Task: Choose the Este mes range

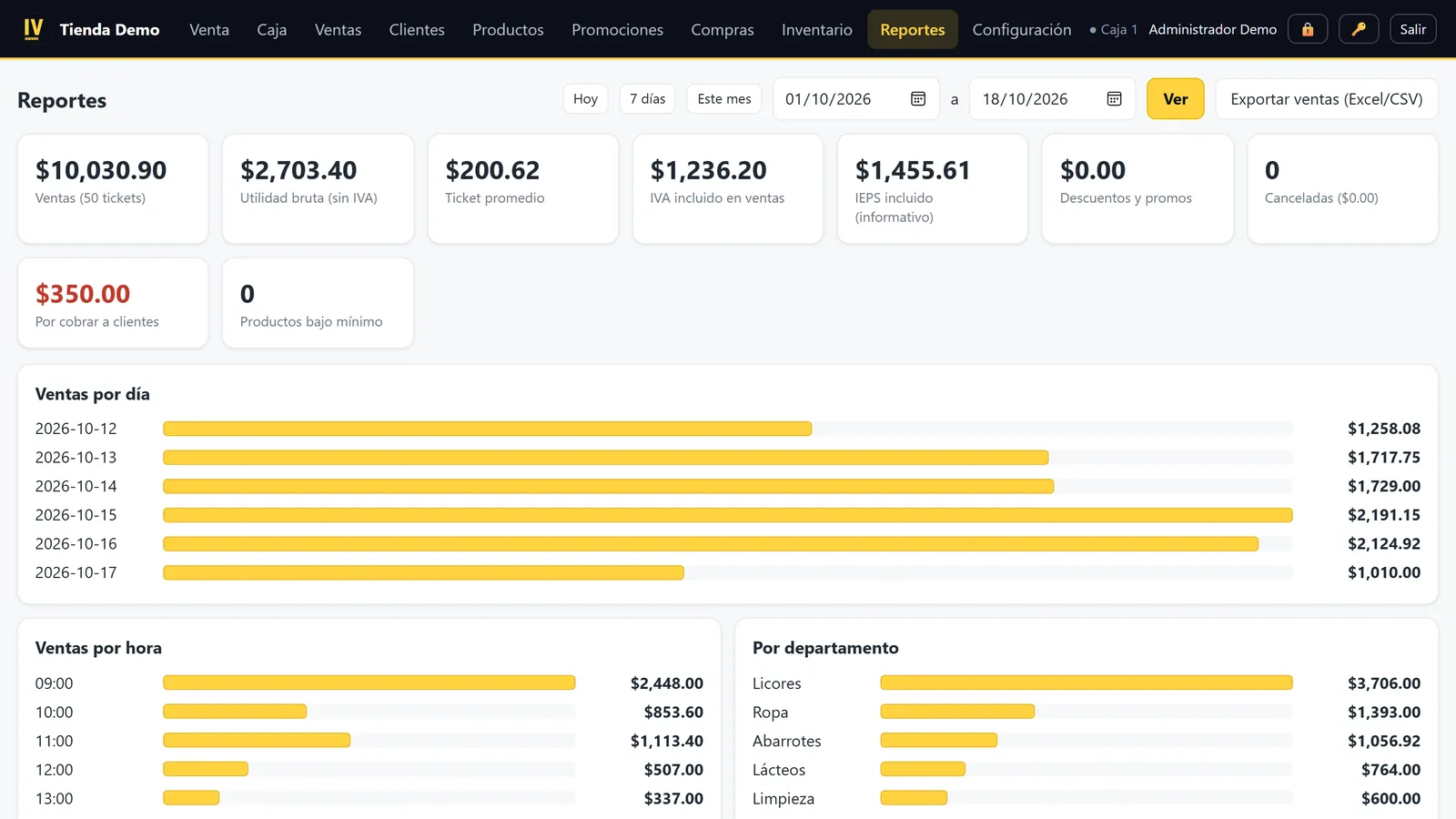Action: click(724, 99)
